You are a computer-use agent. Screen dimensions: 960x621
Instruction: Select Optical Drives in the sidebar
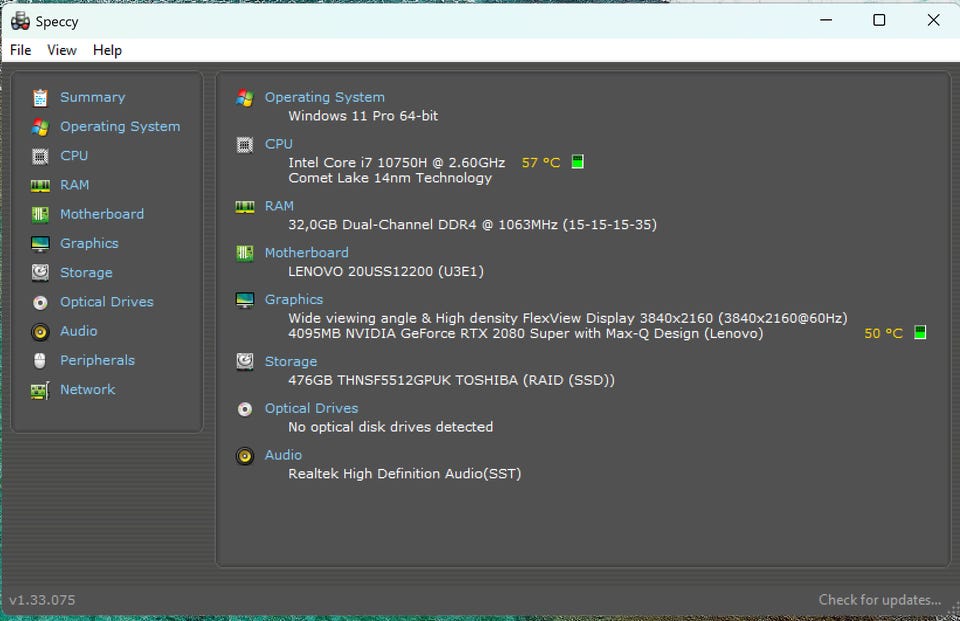point(107,302)
